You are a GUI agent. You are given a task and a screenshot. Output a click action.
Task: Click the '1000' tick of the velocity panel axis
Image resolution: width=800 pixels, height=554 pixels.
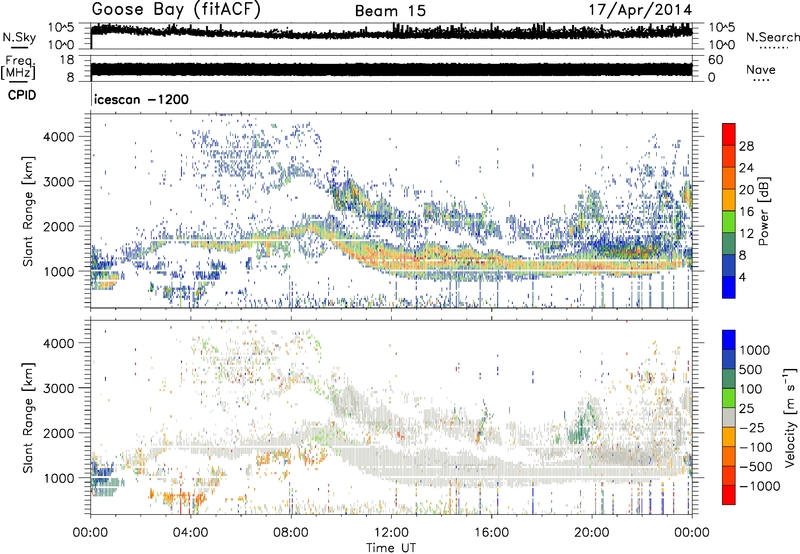[x=58, y=478]
